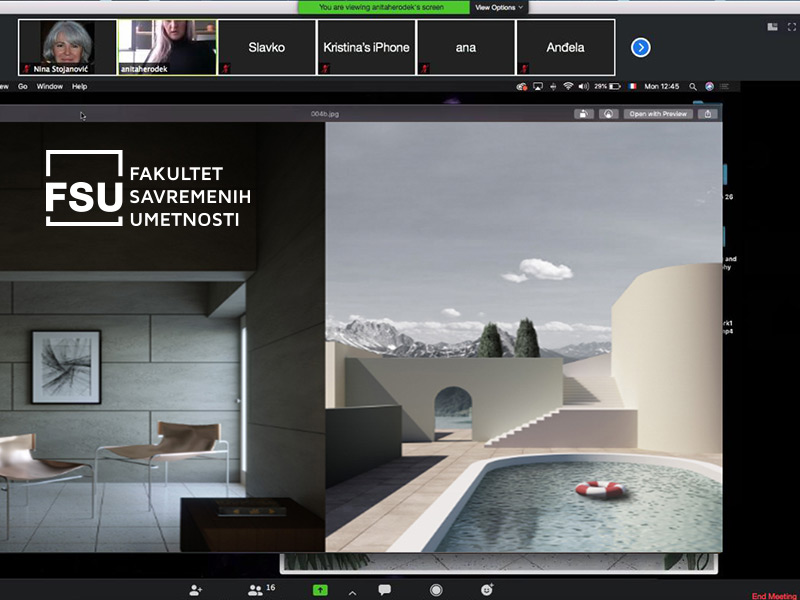The image size is (800, 600).
Task: Show next participants with the blue arrow
Action: pyautogui.click(x=641, y=47)
